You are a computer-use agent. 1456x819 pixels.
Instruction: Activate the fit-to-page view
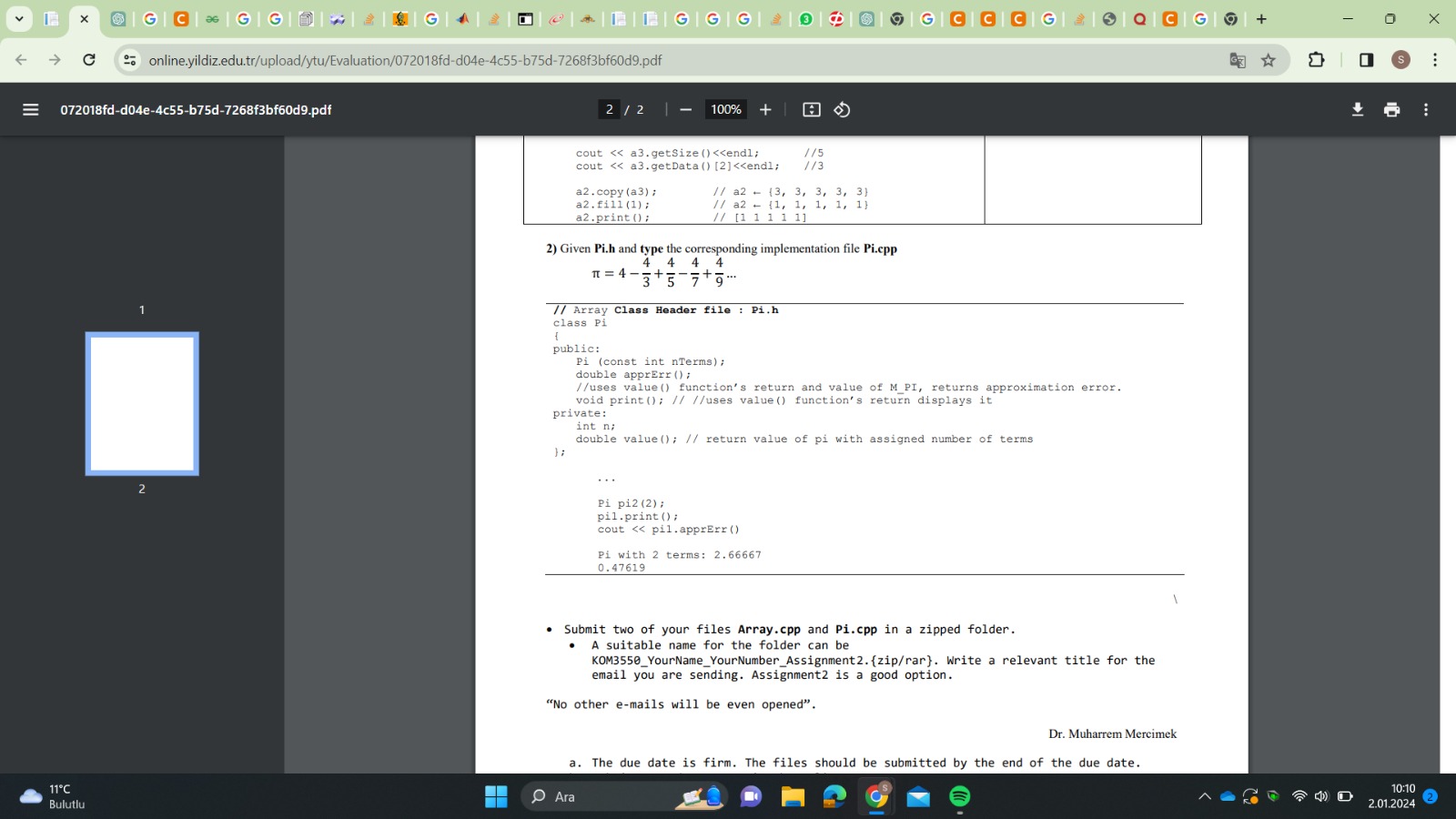[810, 109]
